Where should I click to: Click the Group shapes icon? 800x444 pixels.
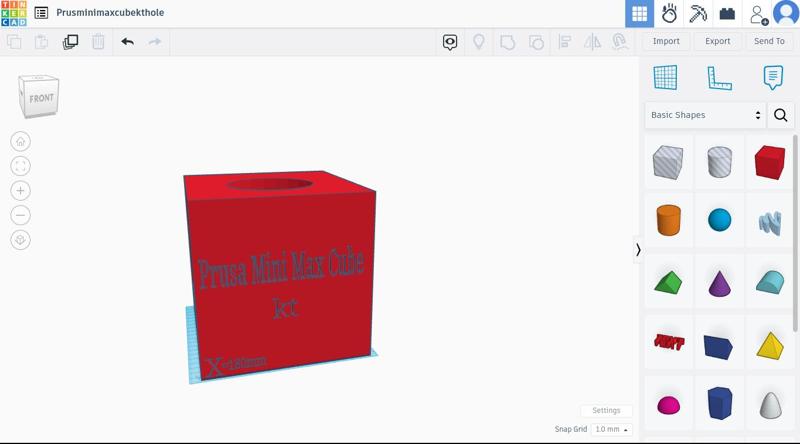point(507,42)
